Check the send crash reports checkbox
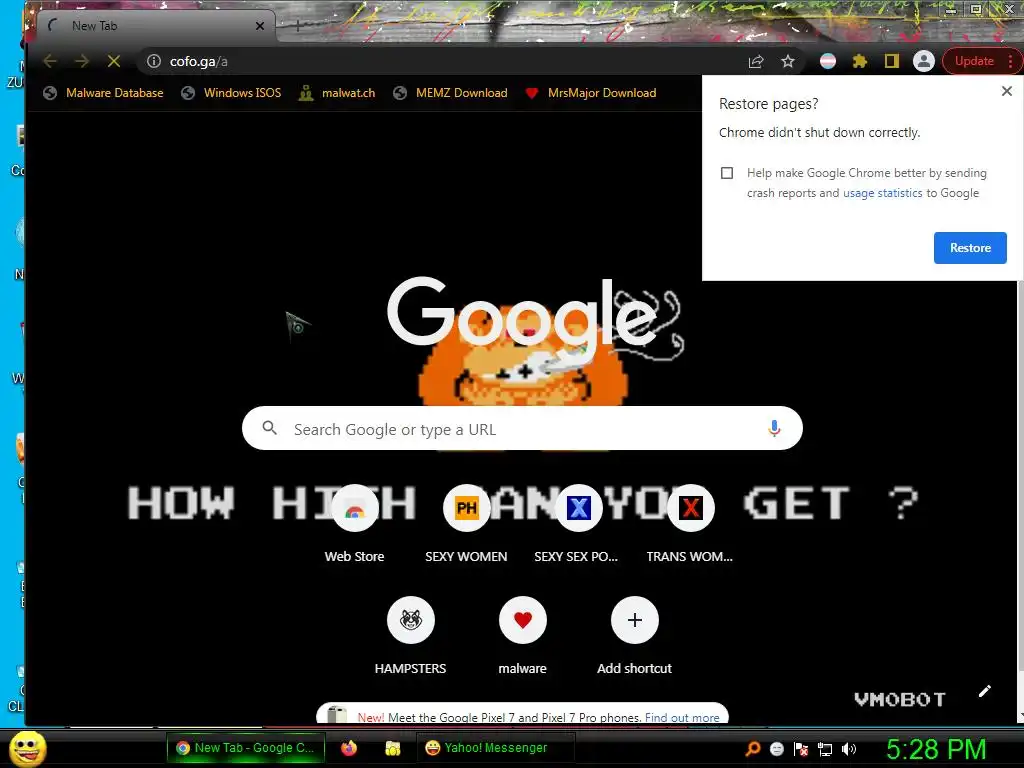 point(727,173)
